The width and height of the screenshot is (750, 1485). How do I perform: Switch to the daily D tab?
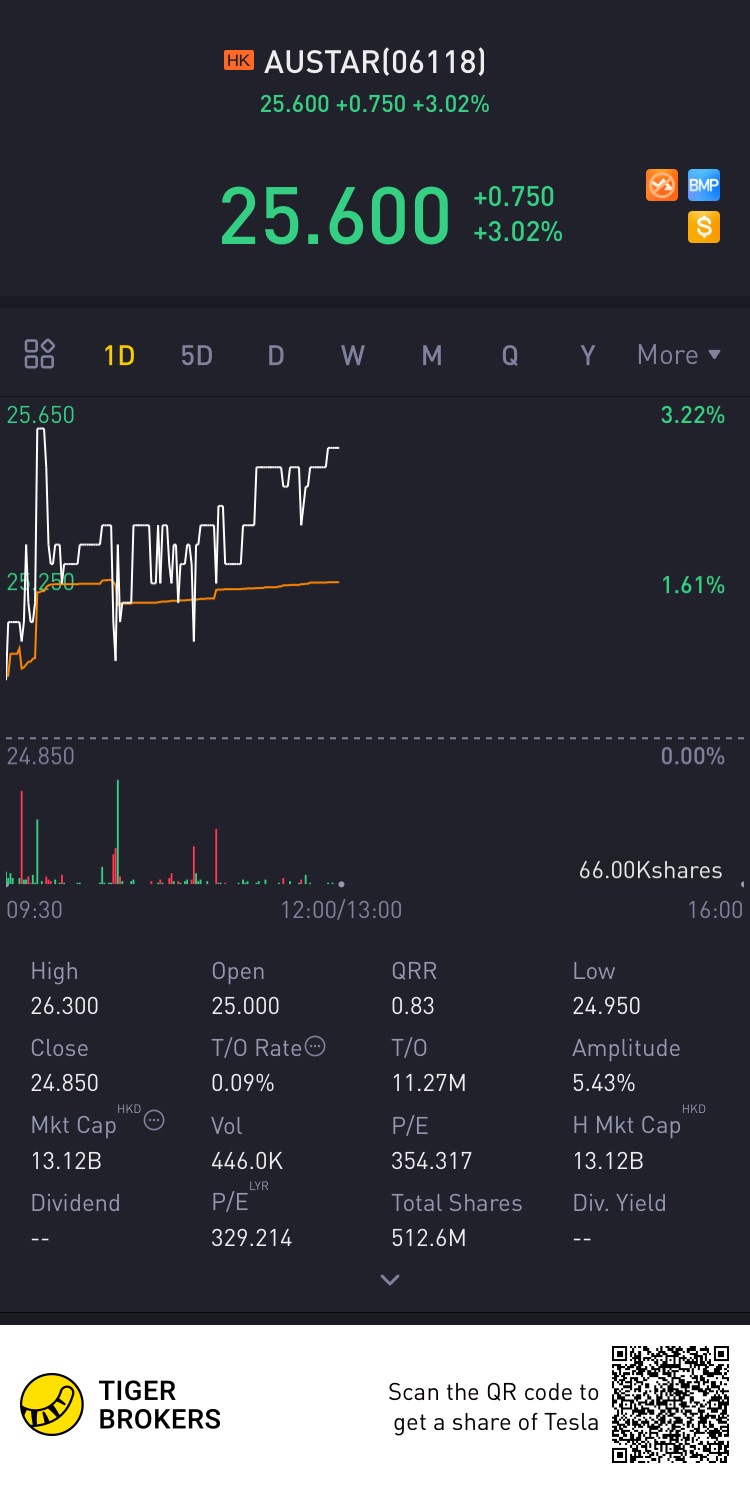275,355
